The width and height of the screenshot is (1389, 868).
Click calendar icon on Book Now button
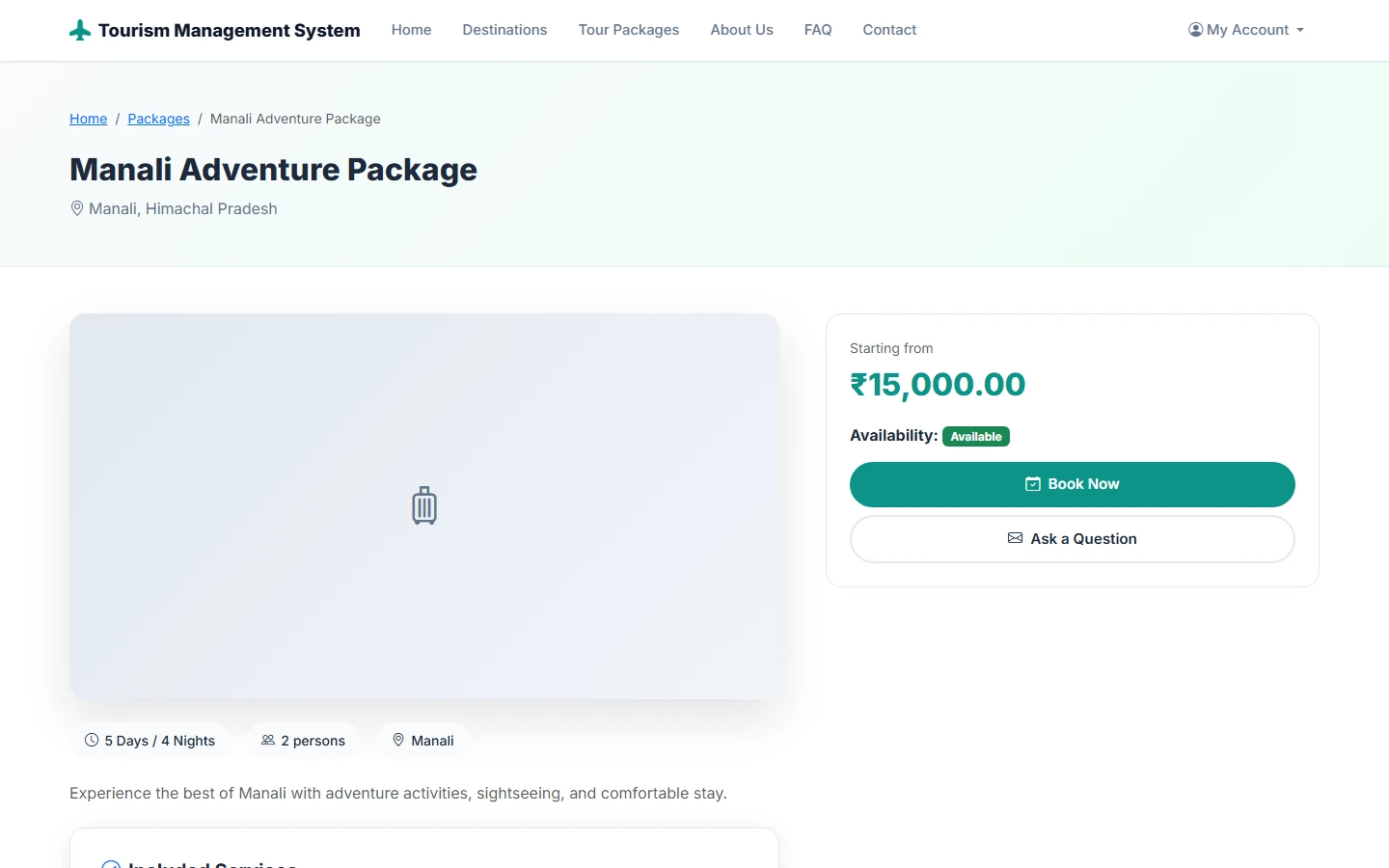tap(1033, 484)
